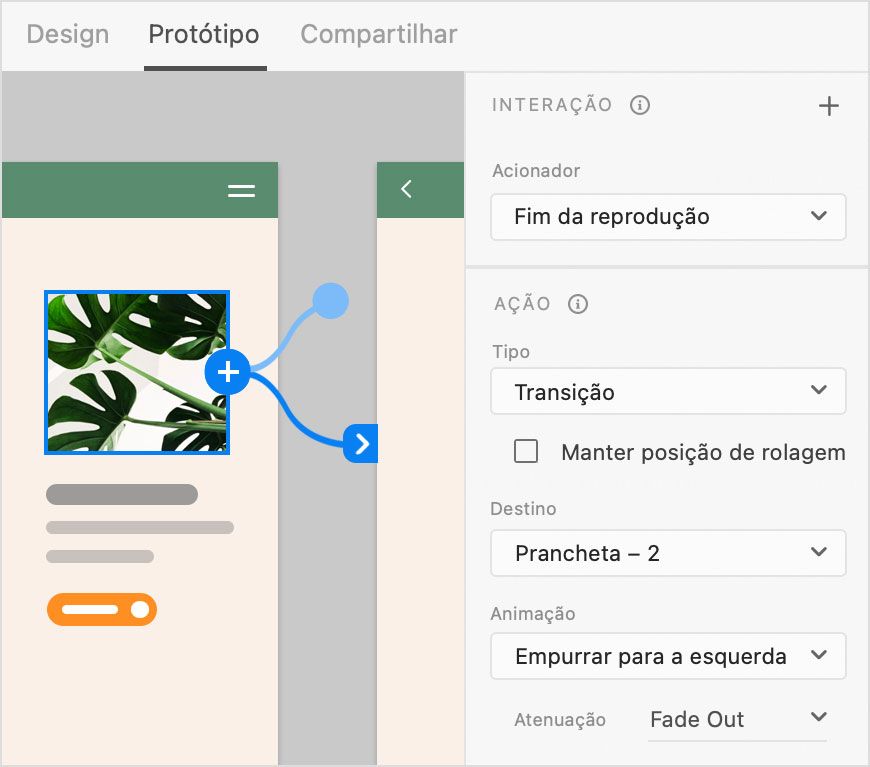This screenshot has height=767, width=870.
Task: Click the blue arrow connector endpoint
Action: coord(362,443)
